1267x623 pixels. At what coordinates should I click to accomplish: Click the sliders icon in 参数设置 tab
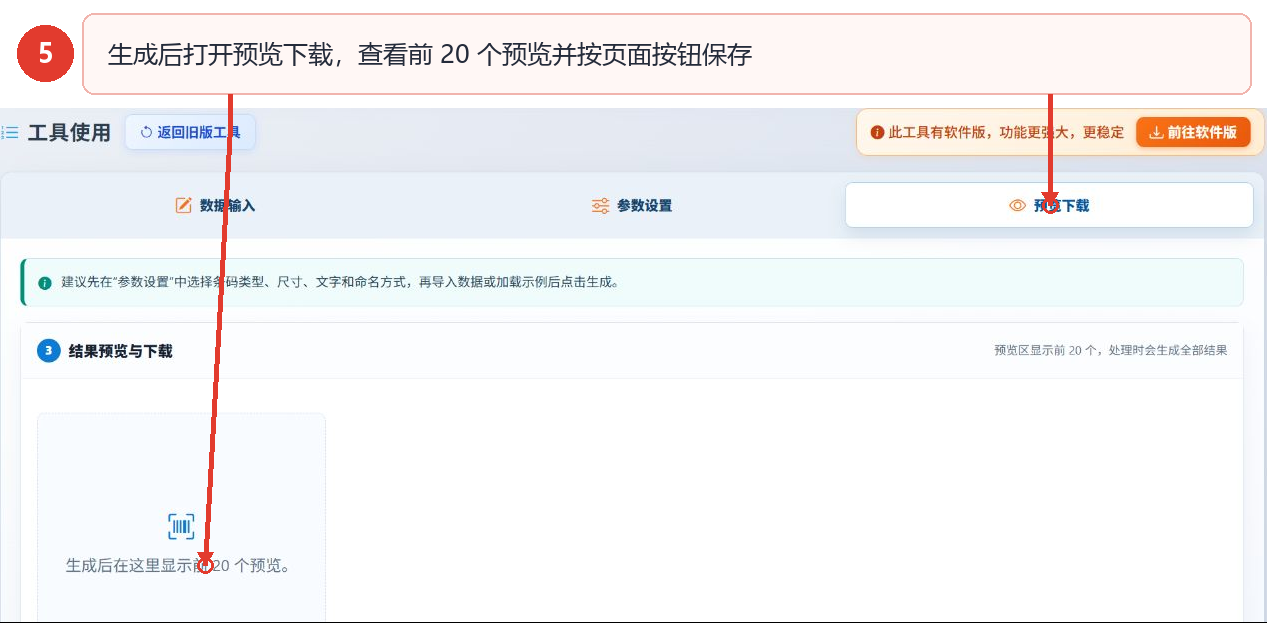600,205
